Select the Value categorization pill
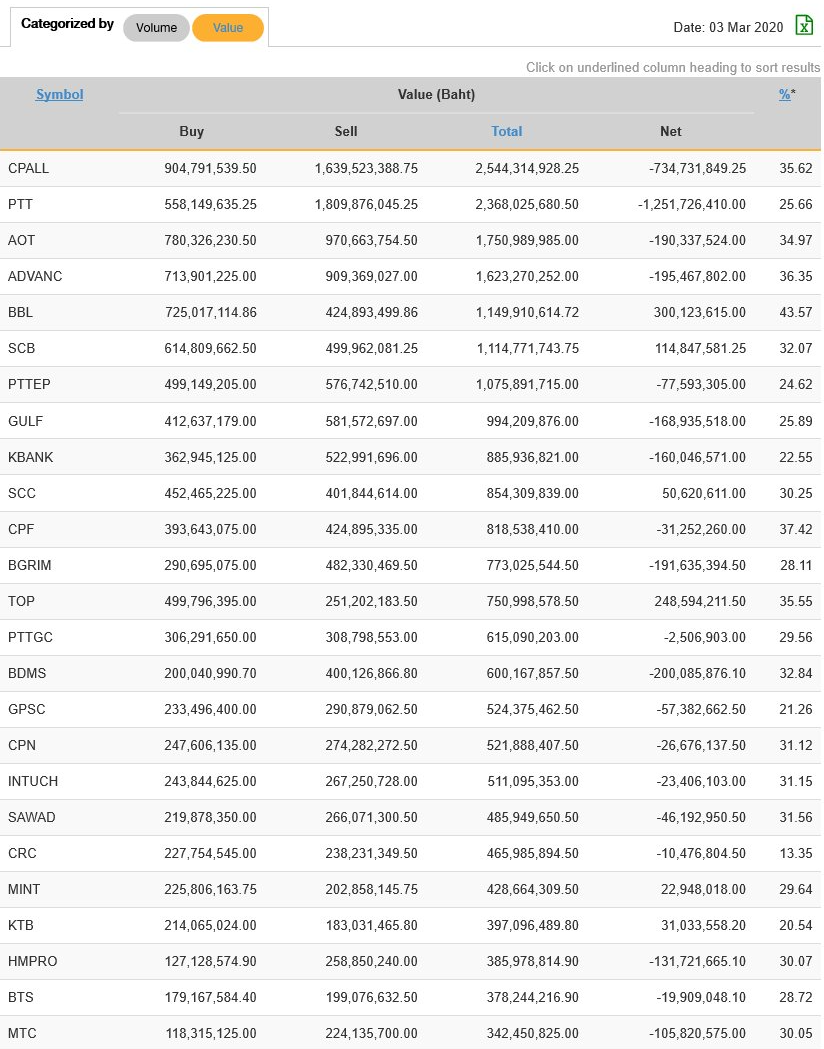 (x=228, y=28)
